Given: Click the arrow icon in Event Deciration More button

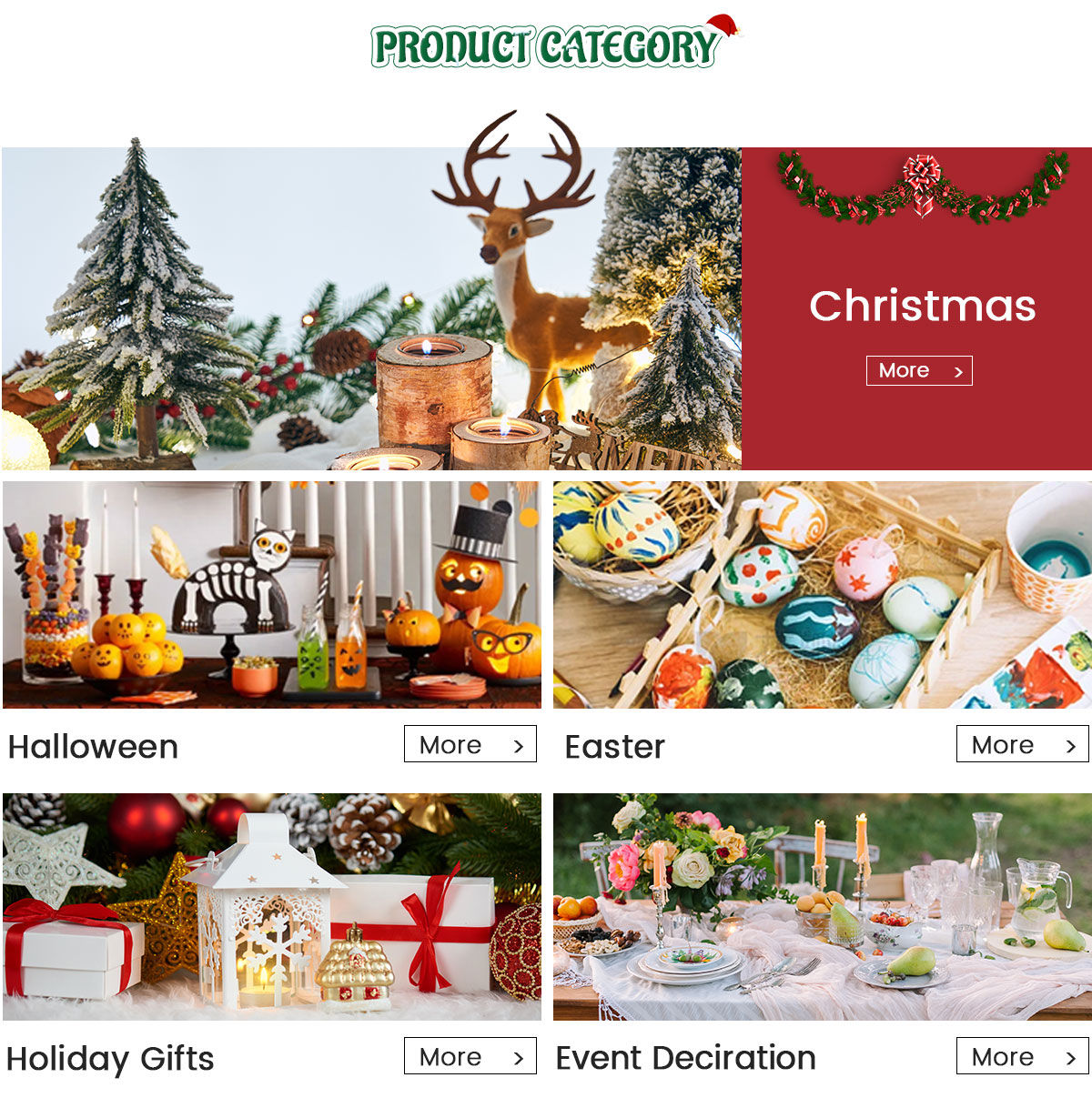Looking at the screenshot, I should click(x=1071, y=1058).
